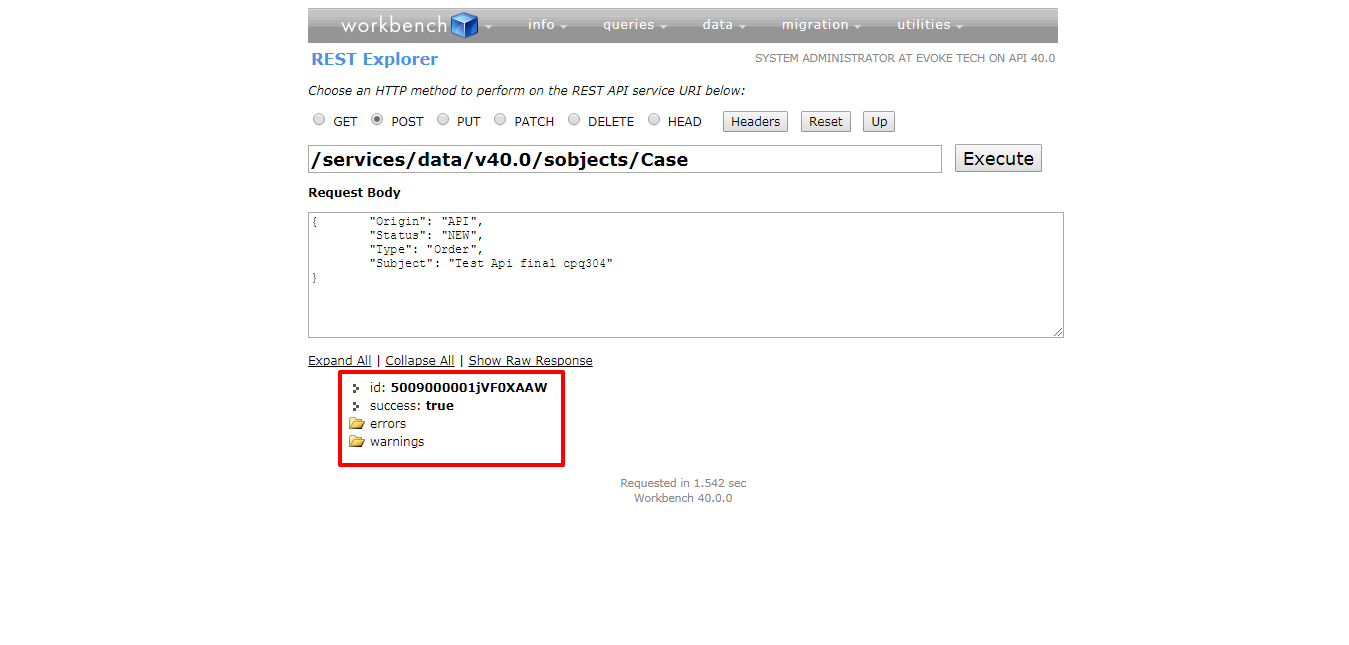Open the errors folder icon

click(357, 423)
